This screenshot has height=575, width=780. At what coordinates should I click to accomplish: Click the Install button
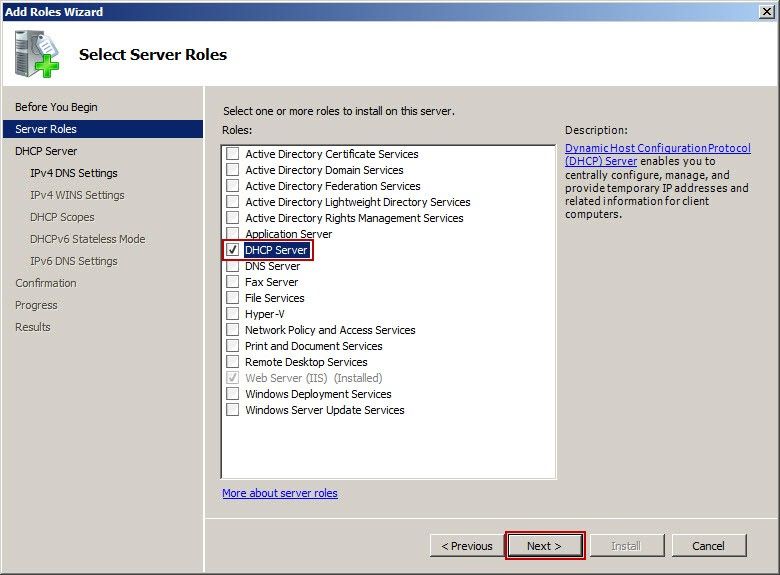(626, 546)
